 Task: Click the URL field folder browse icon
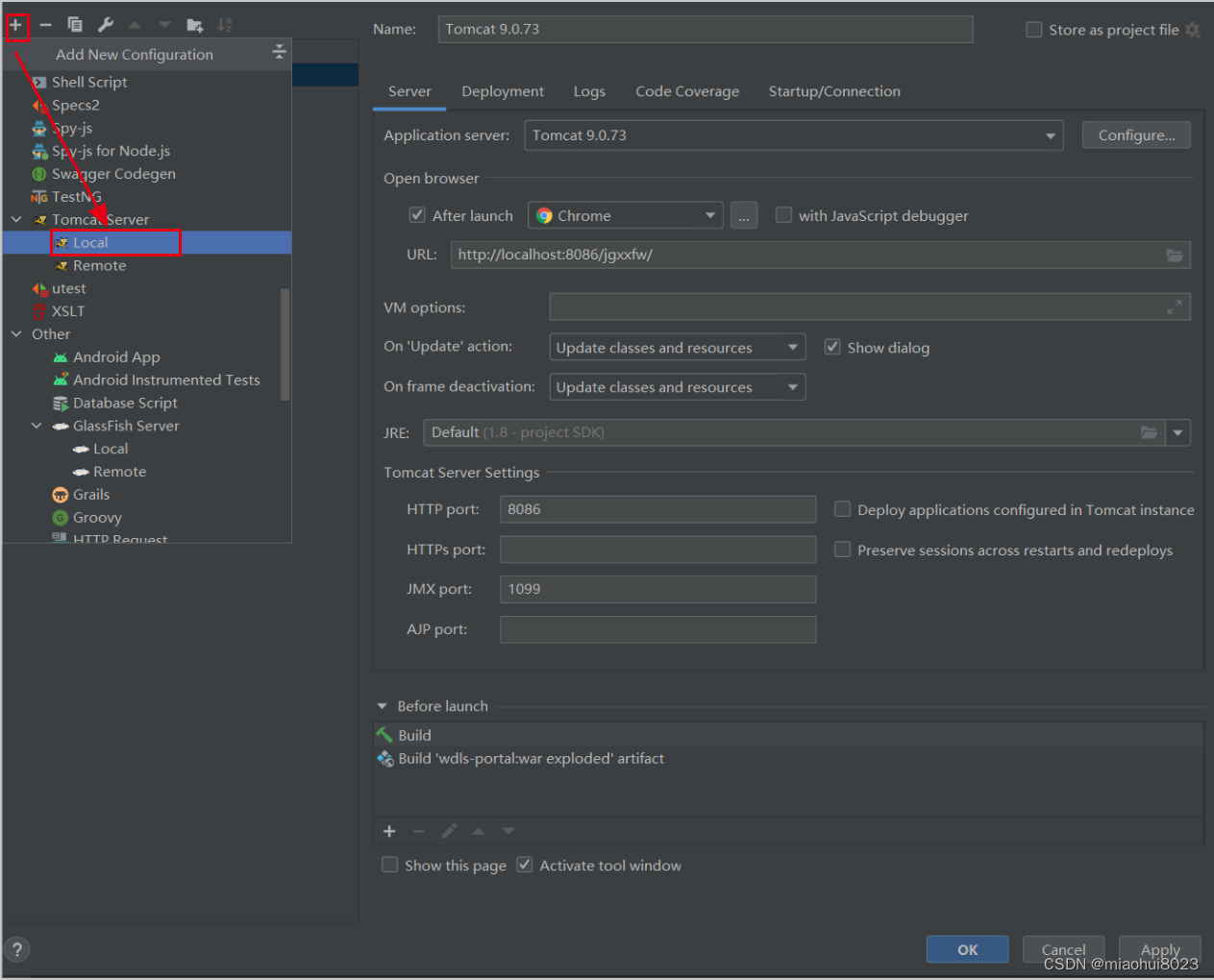click(x=1175, y=255)
